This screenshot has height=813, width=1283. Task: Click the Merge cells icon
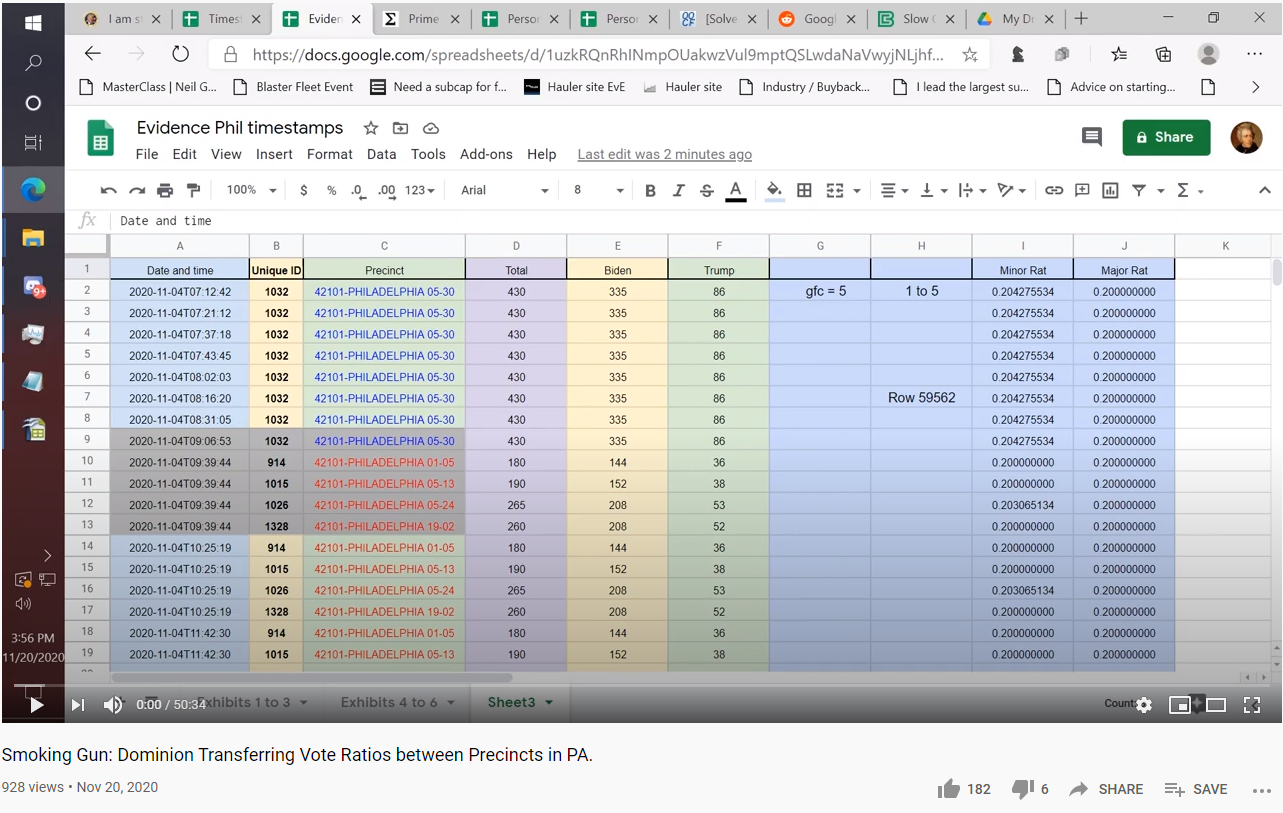tap(835, 190)
